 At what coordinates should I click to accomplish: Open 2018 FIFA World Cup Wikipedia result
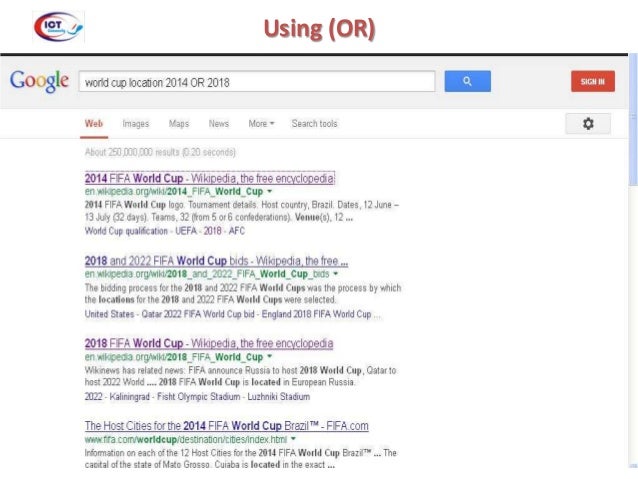point(209,343)
